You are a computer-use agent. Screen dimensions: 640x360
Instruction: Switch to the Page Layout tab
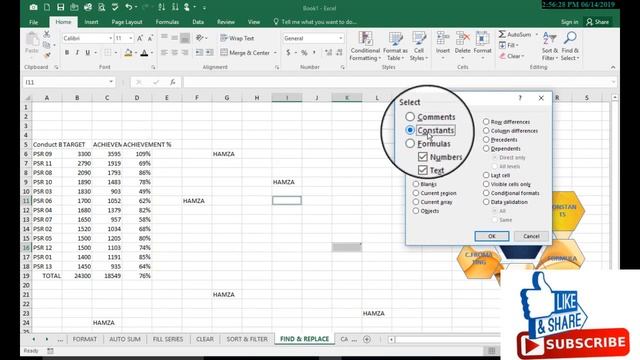pyautogui.click(x=127, y=22)
